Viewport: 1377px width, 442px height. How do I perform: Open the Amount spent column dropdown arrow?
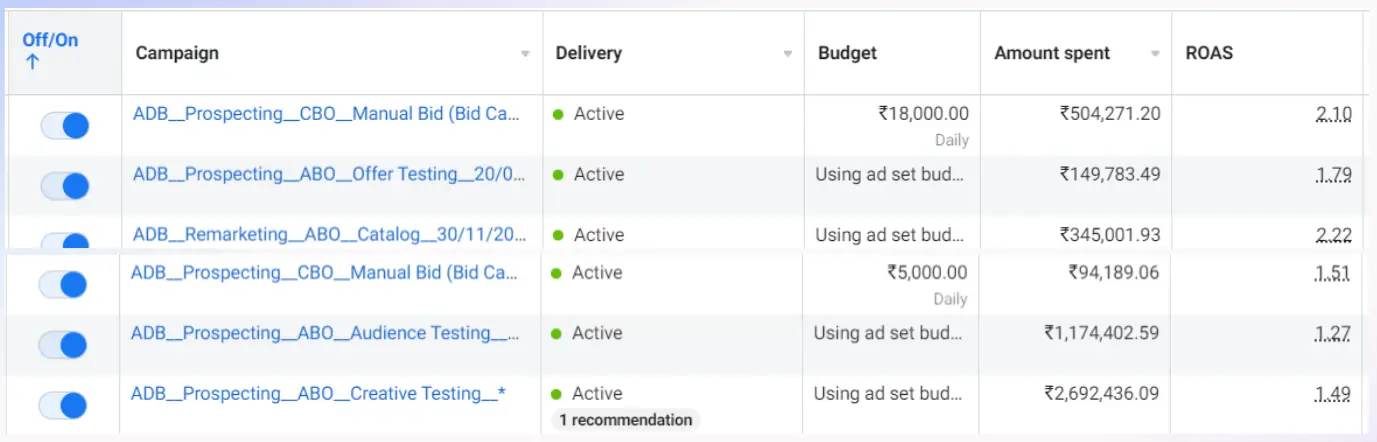(x=1156, y=54)
